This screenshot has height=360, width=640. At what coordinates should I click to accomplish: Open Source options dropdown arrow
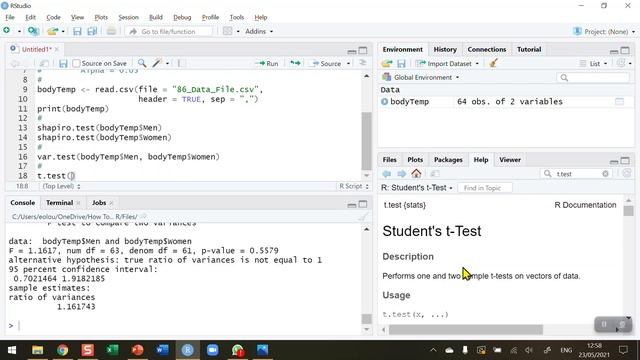click(x=348, y=64)
